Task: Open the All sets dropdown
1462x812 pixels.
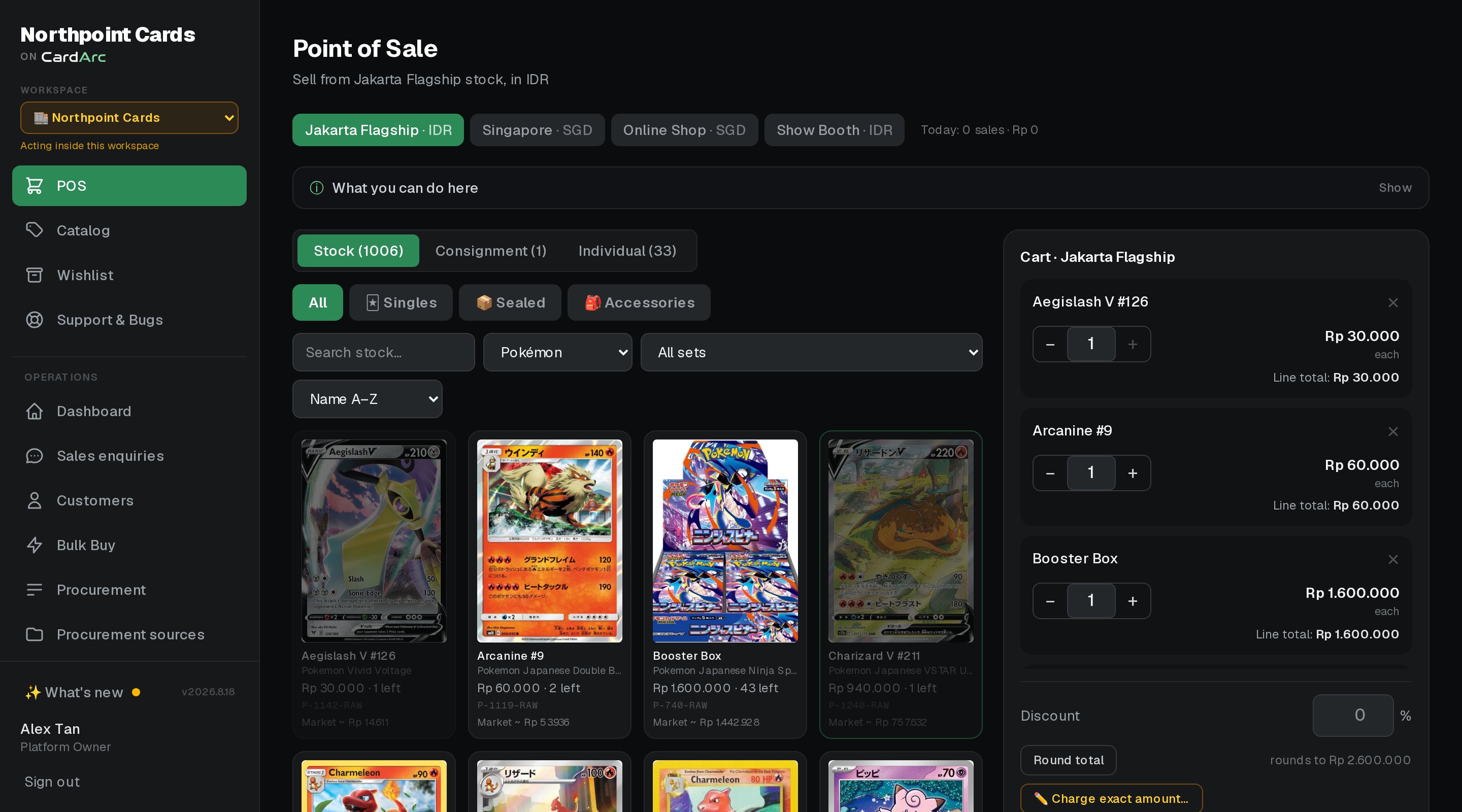Action: 811,352
